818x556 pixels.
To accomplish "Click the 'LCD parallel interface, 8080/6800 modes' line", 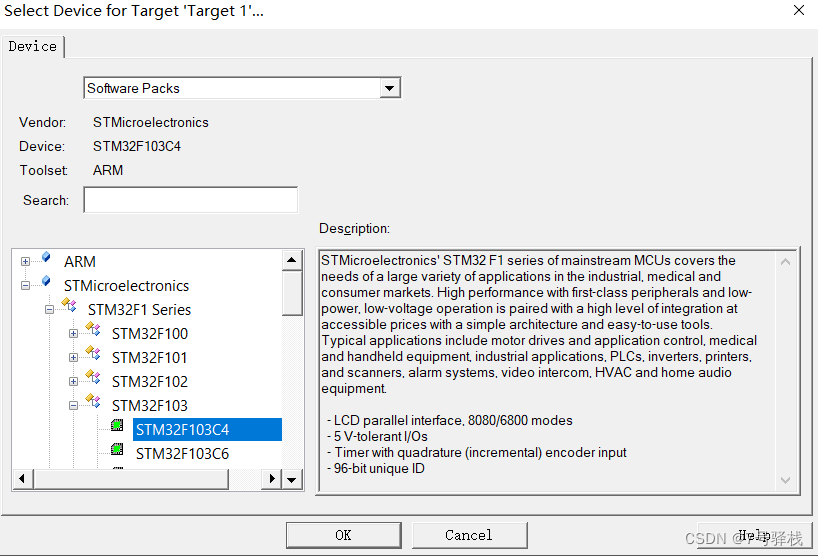I will [450, 420].
